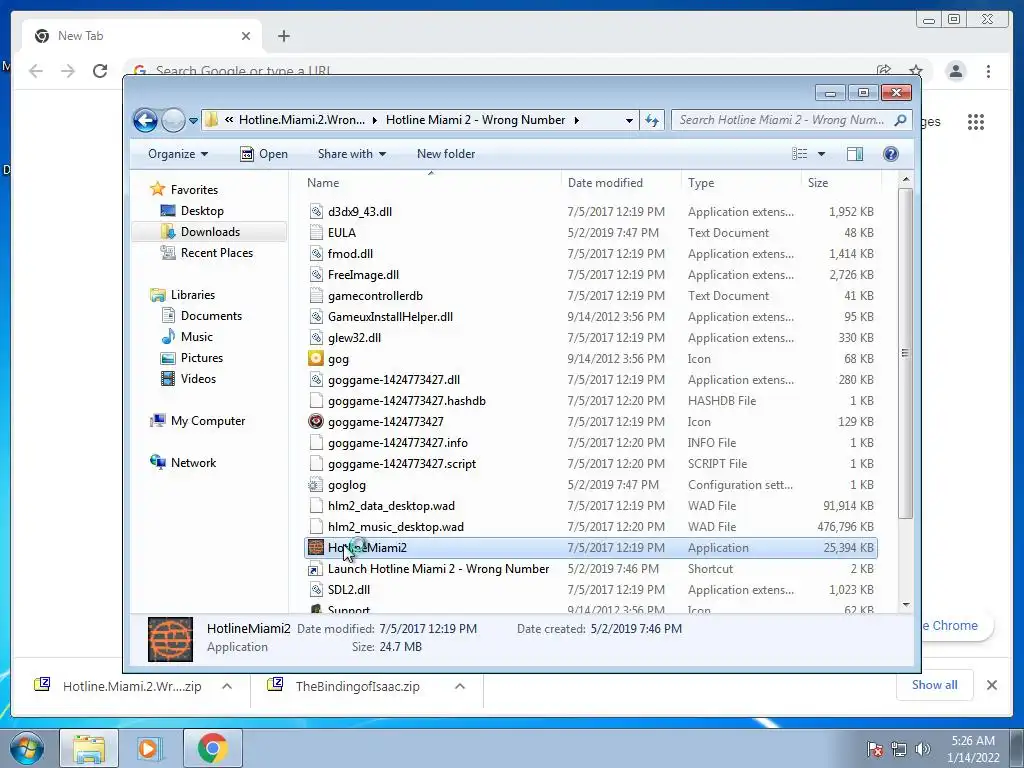Click the scrollbar down arrow
The width and height of the screenshot is (1024, 768).
pyautogui.click(x=906, y=605)
